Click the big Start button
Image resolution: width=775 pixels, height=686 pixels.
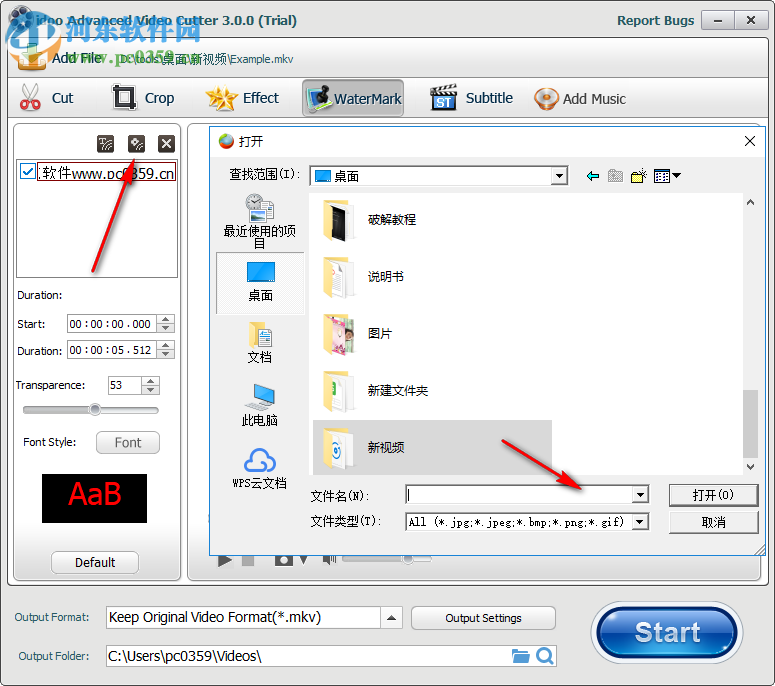pyautogui.click(x=667, y=632)
